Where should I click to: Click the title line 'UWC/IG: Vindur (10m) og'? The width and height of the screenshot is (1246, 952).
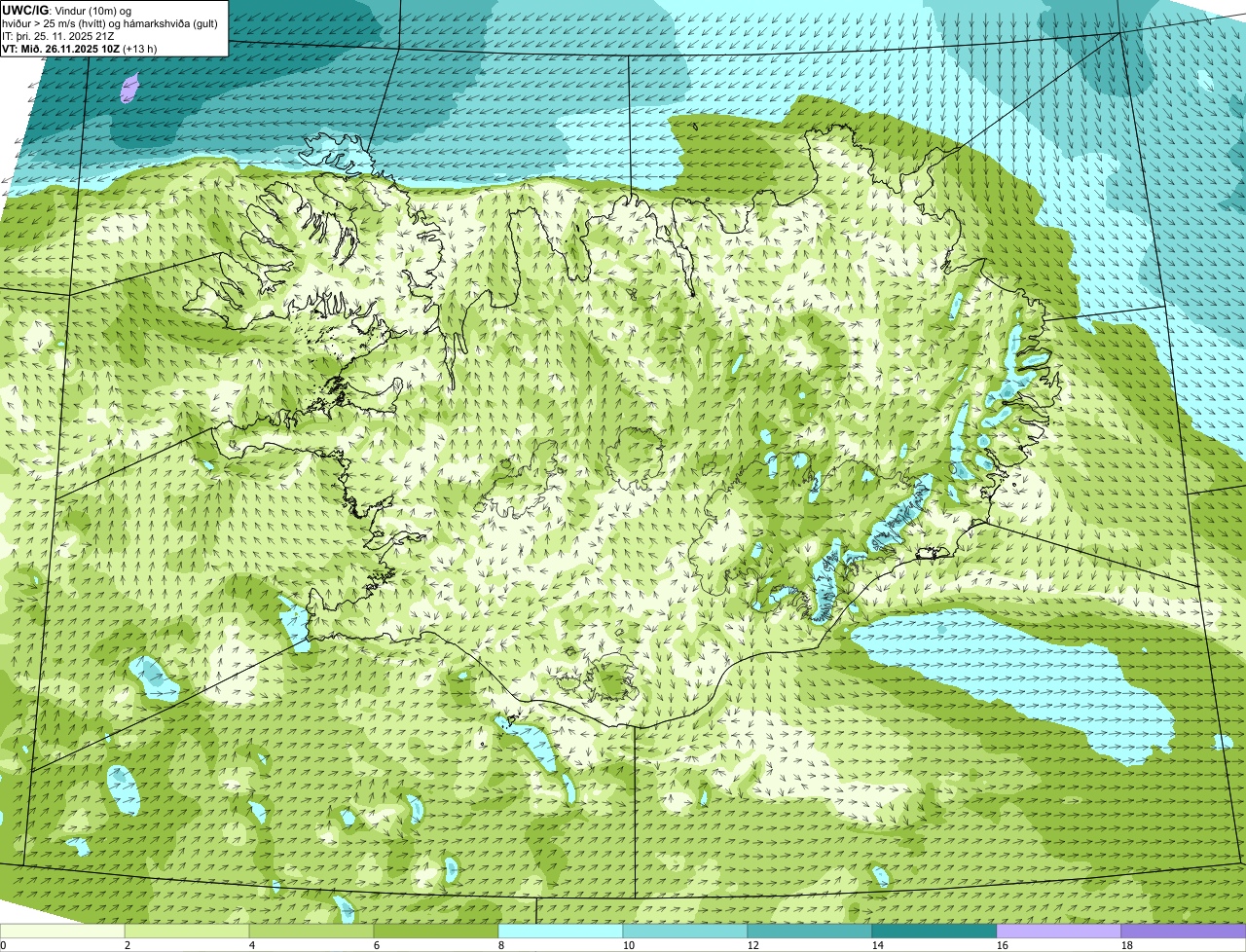(67, 10)
